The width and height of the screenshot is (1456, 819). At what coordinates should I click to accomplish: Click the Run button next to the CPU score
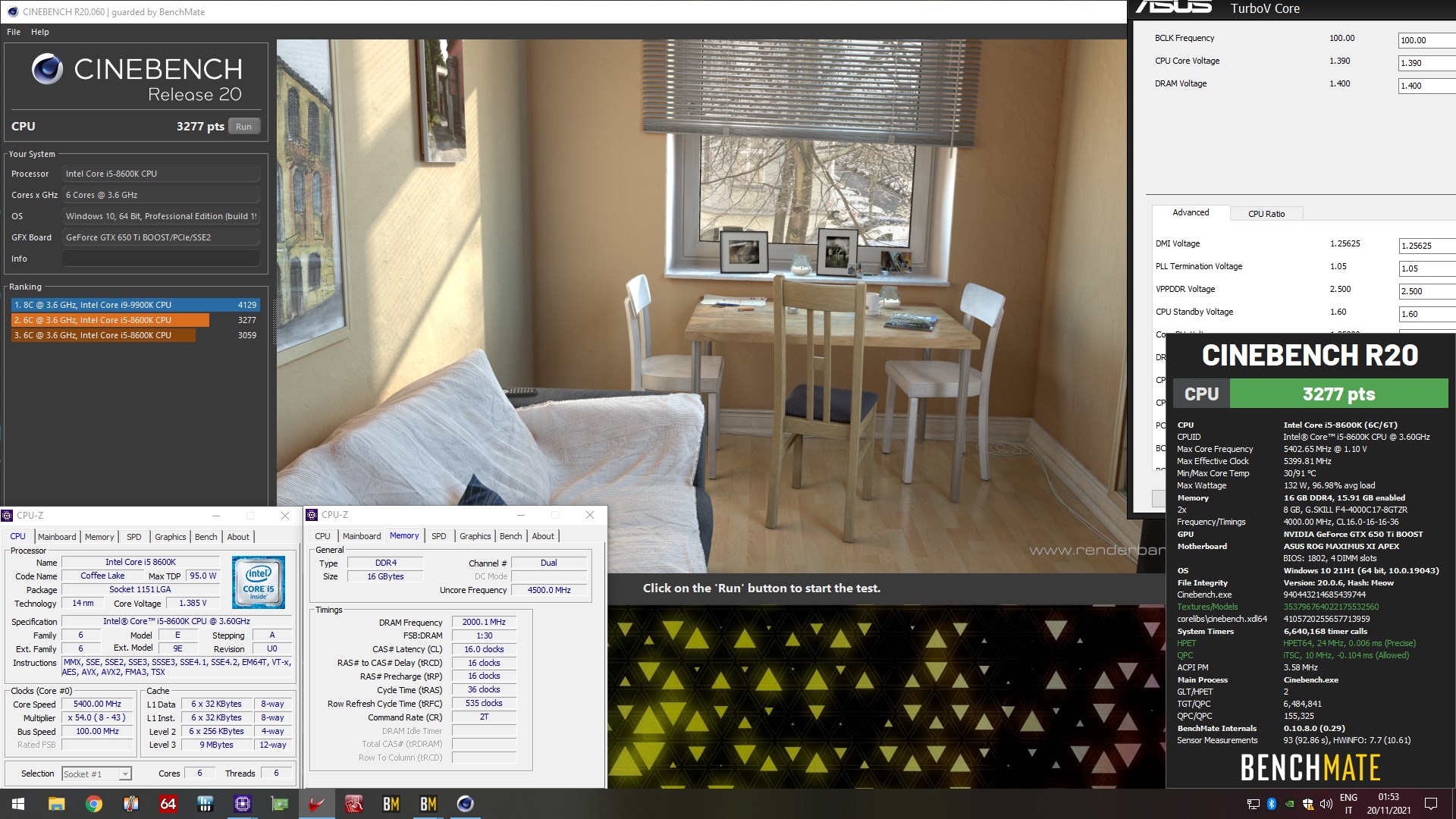(243, 127)
